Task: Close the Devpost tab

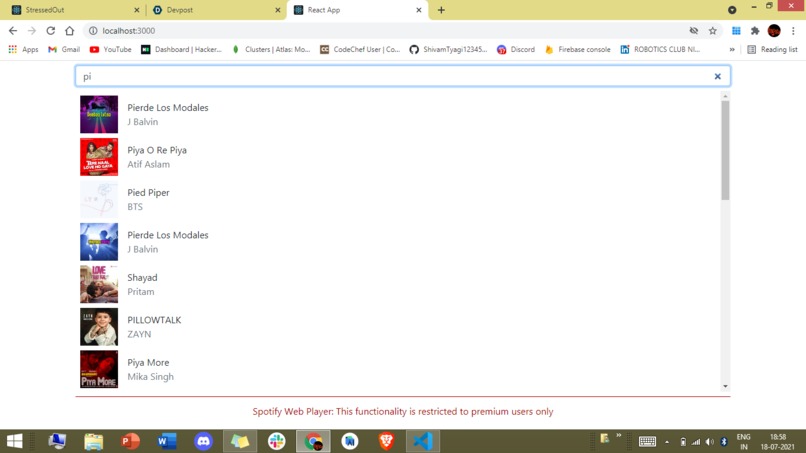Action: click(x=278, y=10)
